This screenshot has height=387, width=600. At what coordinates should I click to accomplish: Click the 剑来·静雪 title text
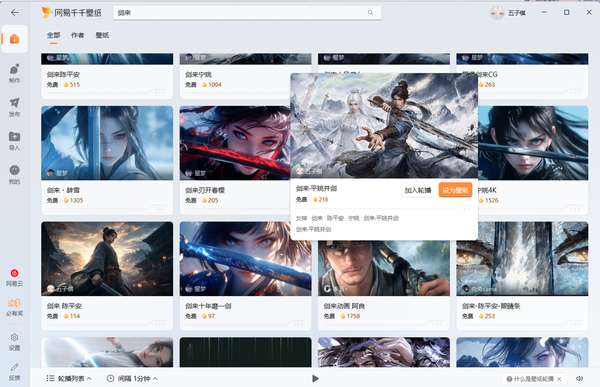tap(63, 190)
